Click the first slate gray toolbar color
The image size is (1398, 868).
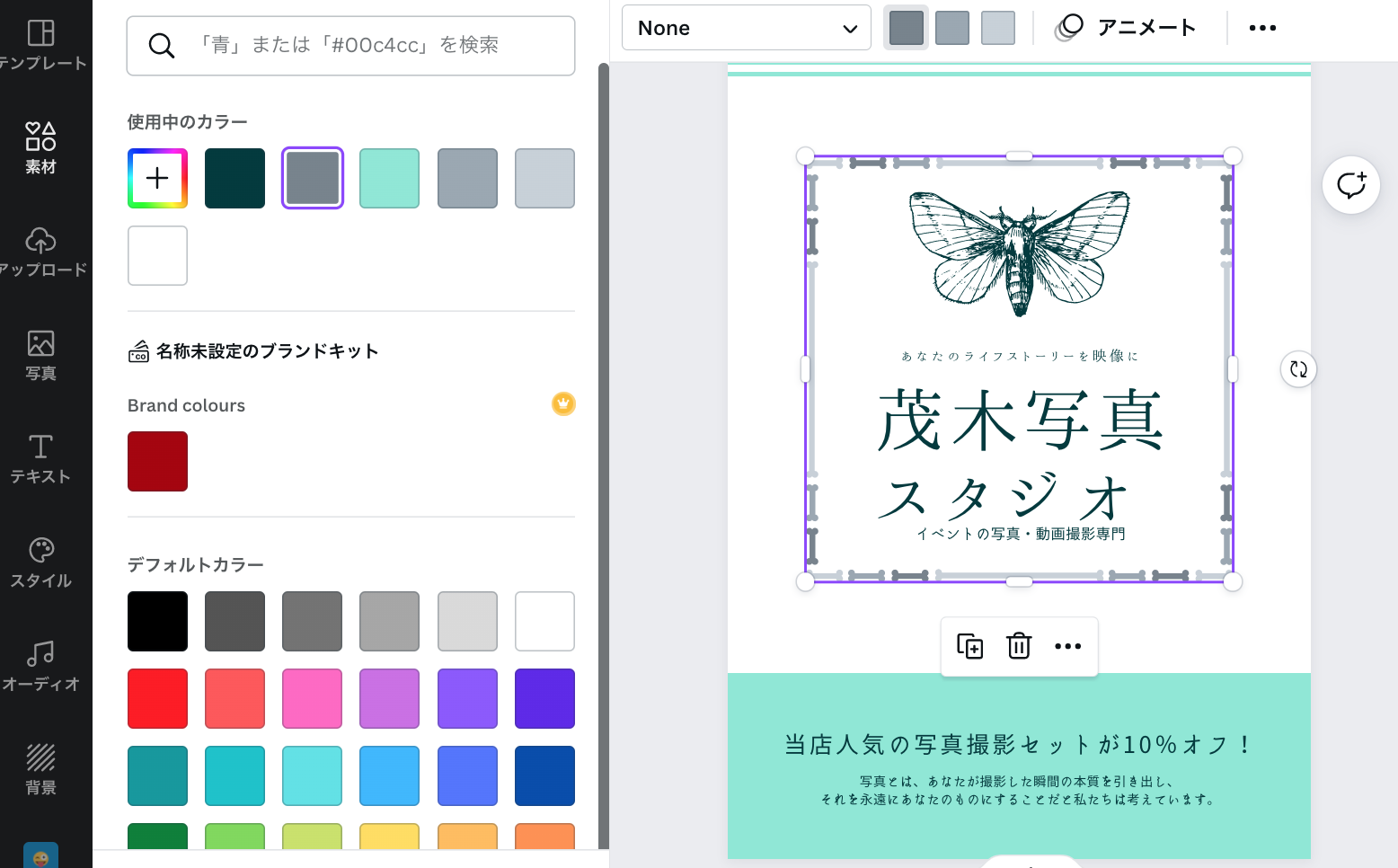tap(907, 28)
